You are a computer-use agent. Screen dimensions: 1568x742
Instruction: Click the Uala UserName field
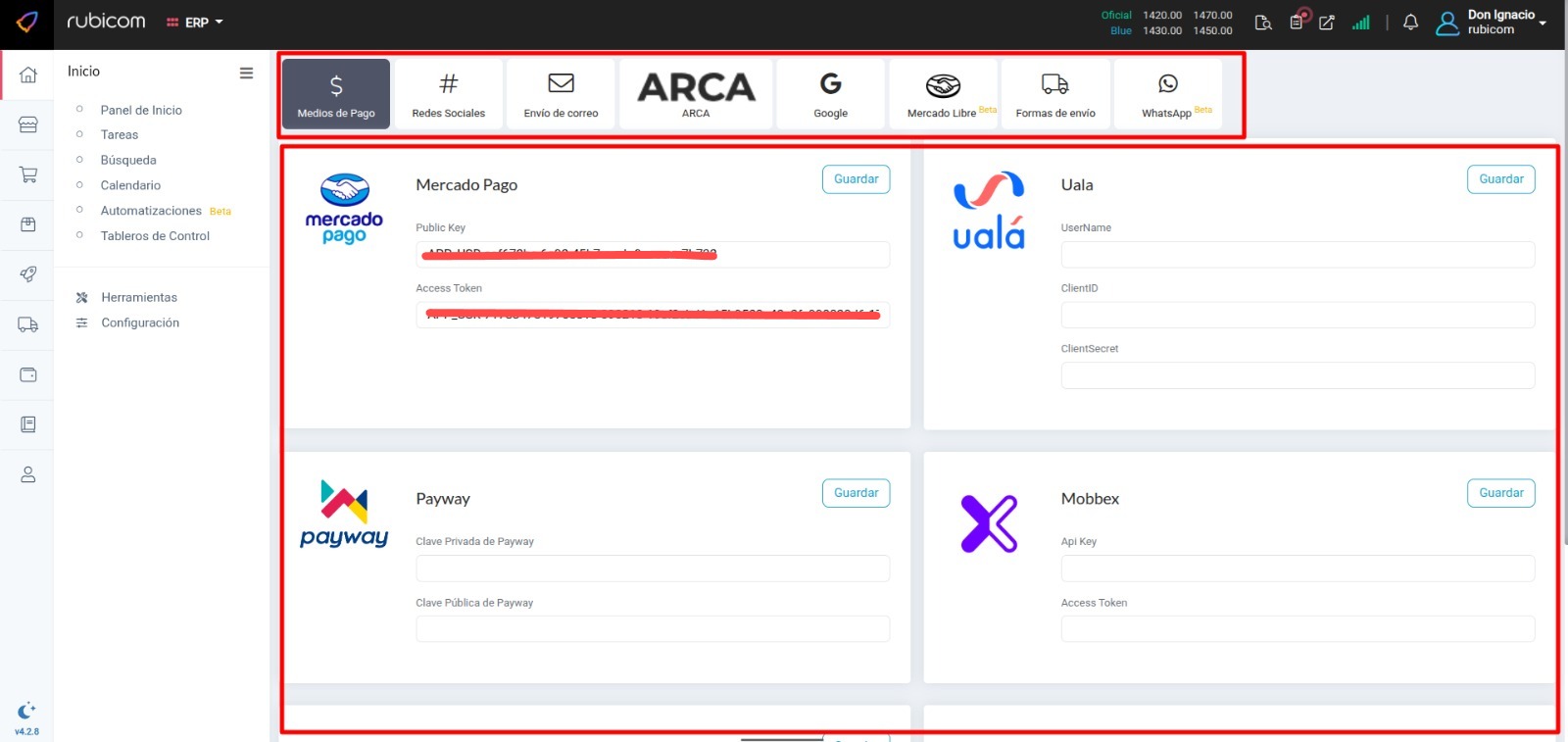[1298, 255]
